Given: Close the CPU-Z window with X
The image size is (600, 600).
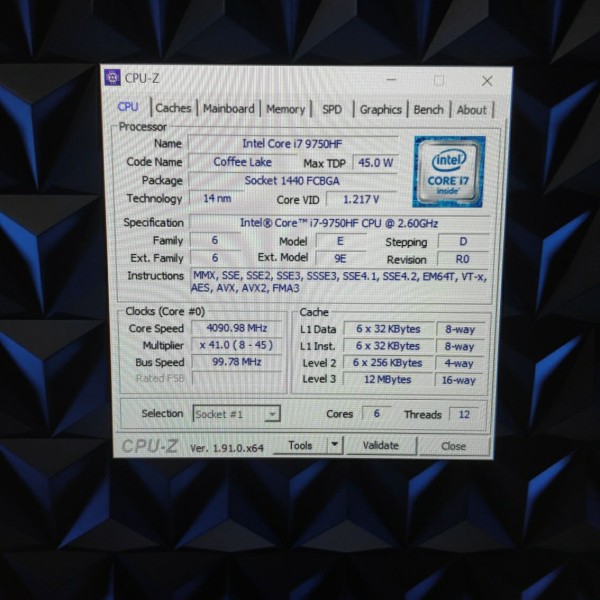Looking at the screenshot, I should 487,81.
